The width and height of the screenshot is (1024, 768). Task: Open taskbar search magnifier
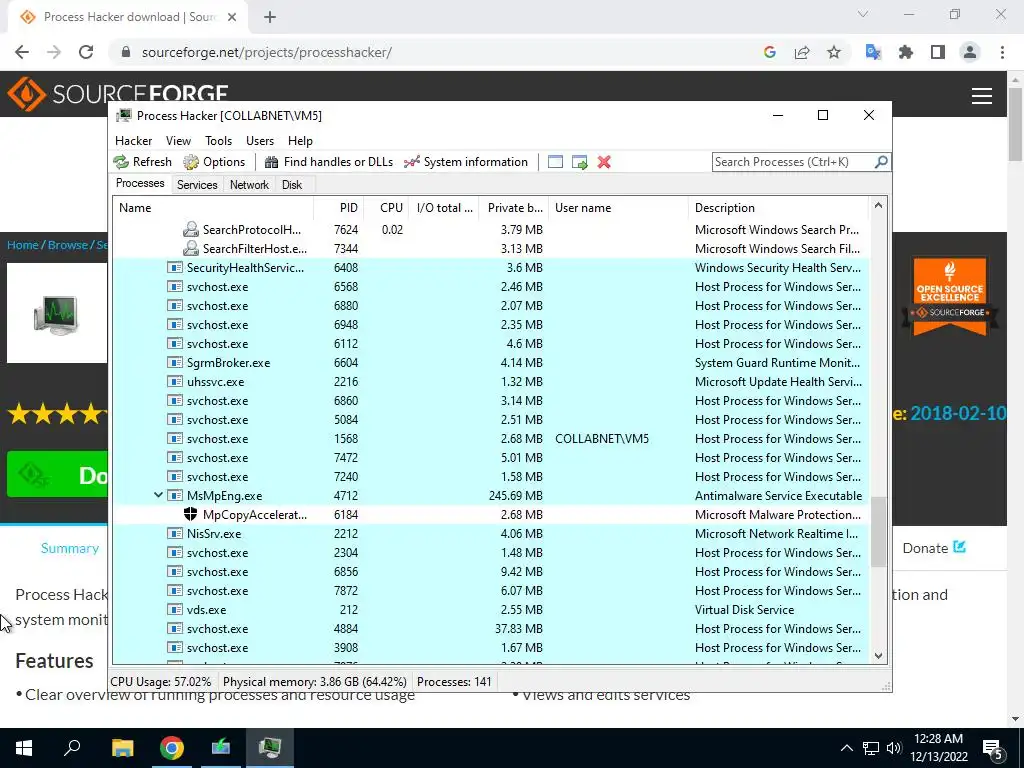click(72, 747)
